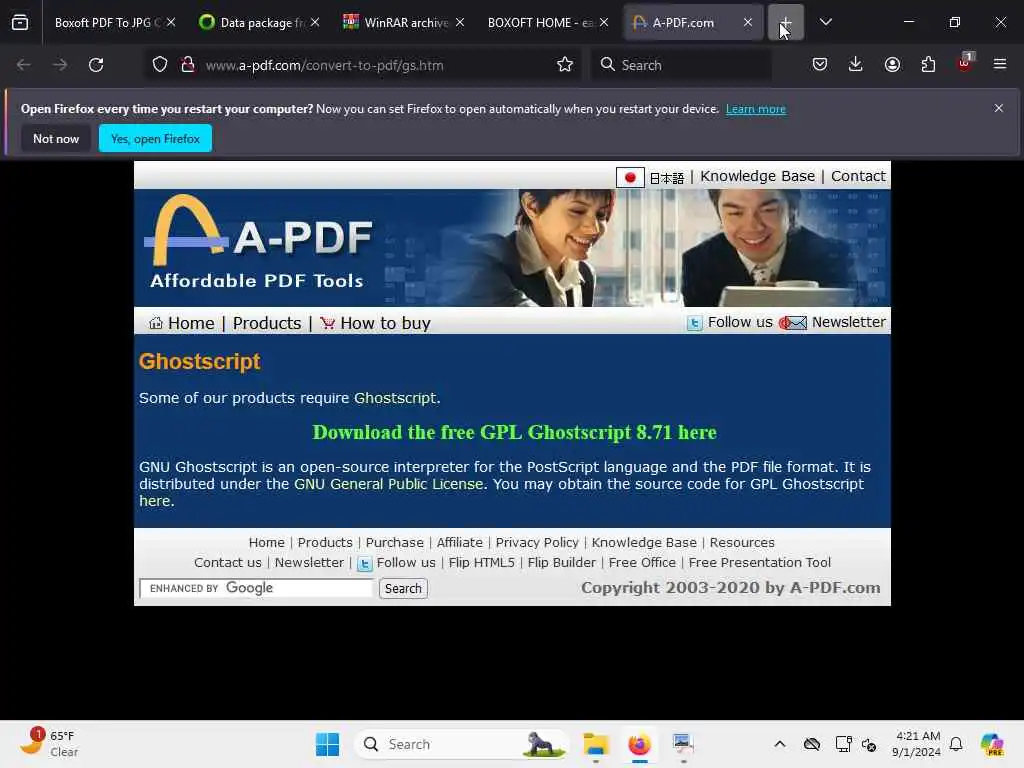Close the Data package tab

(315, 22)
